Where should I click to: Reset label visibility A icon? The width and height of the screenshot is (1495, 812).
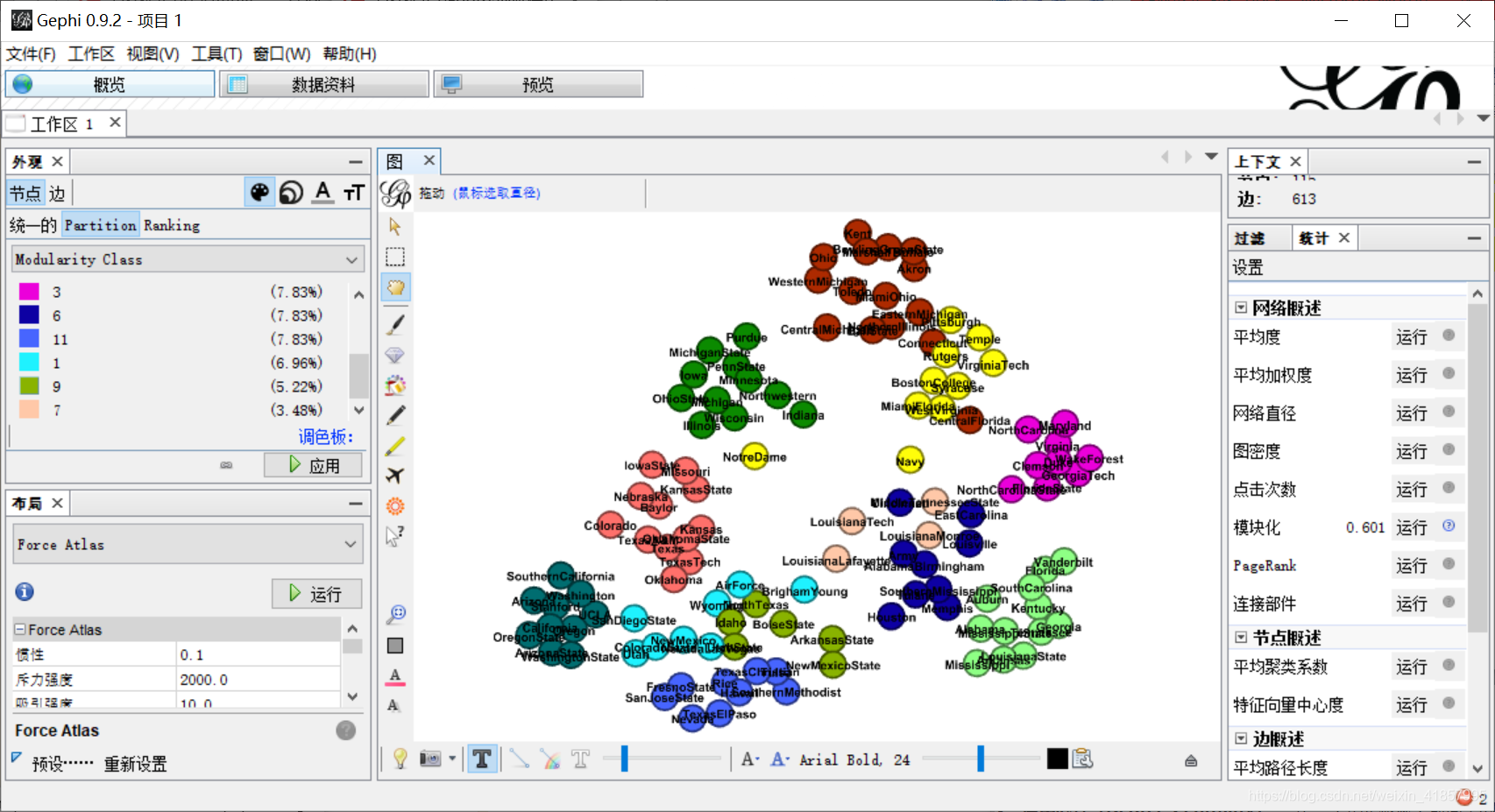394,706
